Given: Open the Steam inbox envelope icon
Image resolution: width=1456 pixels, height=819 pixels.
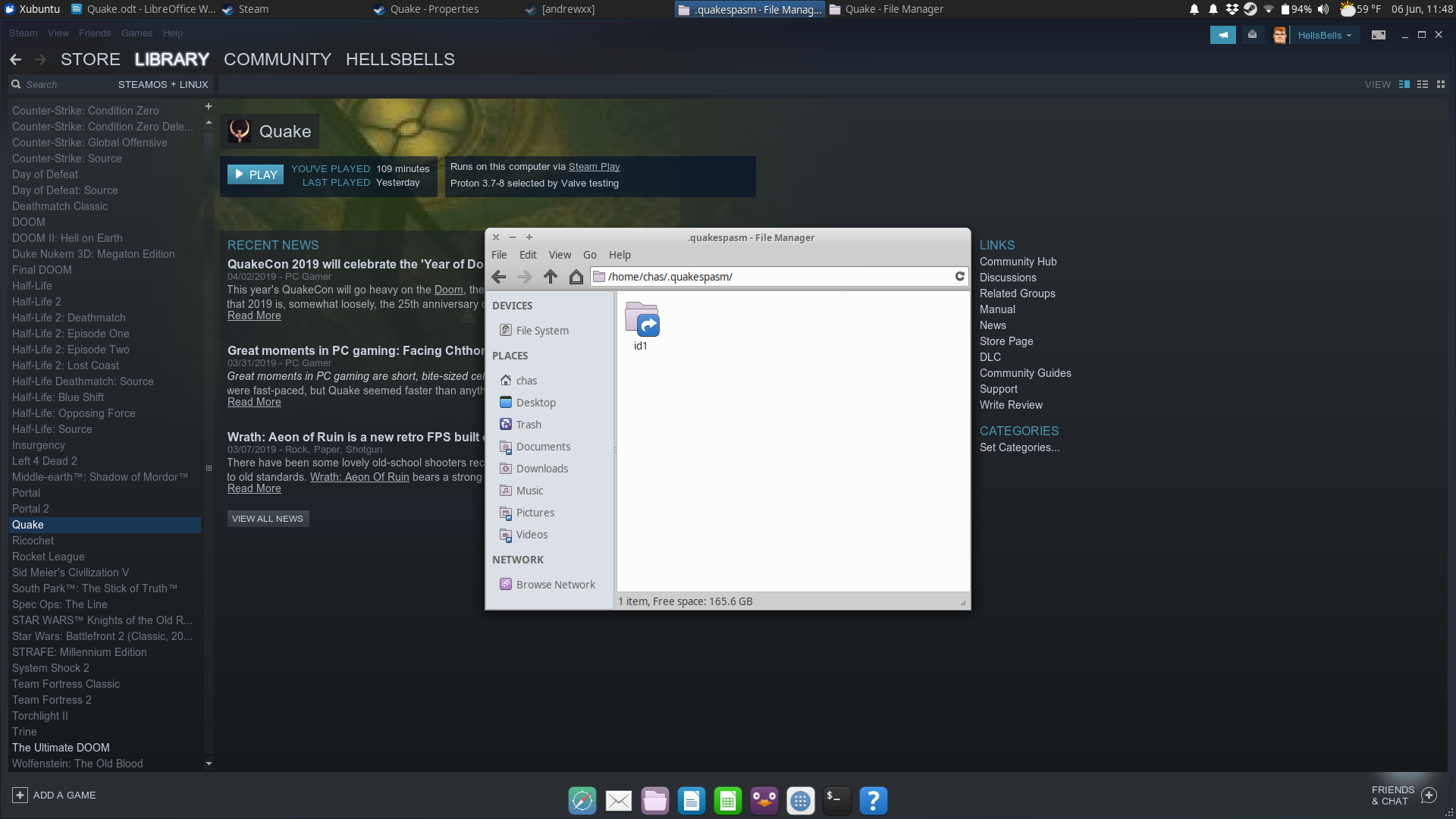Looking at the screenshot, I should (x=1252, y=35).
